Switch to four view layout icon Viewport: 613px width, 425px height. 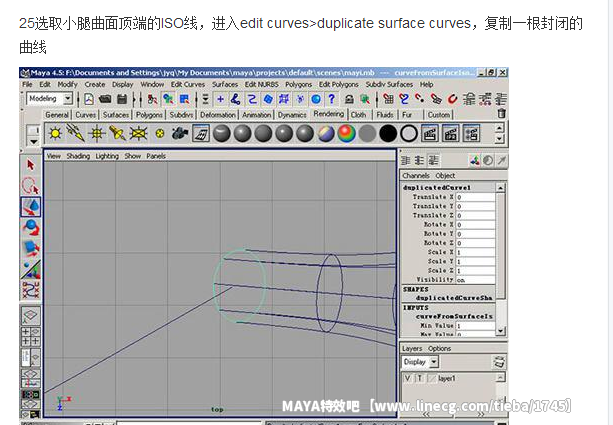coord(30,337)
